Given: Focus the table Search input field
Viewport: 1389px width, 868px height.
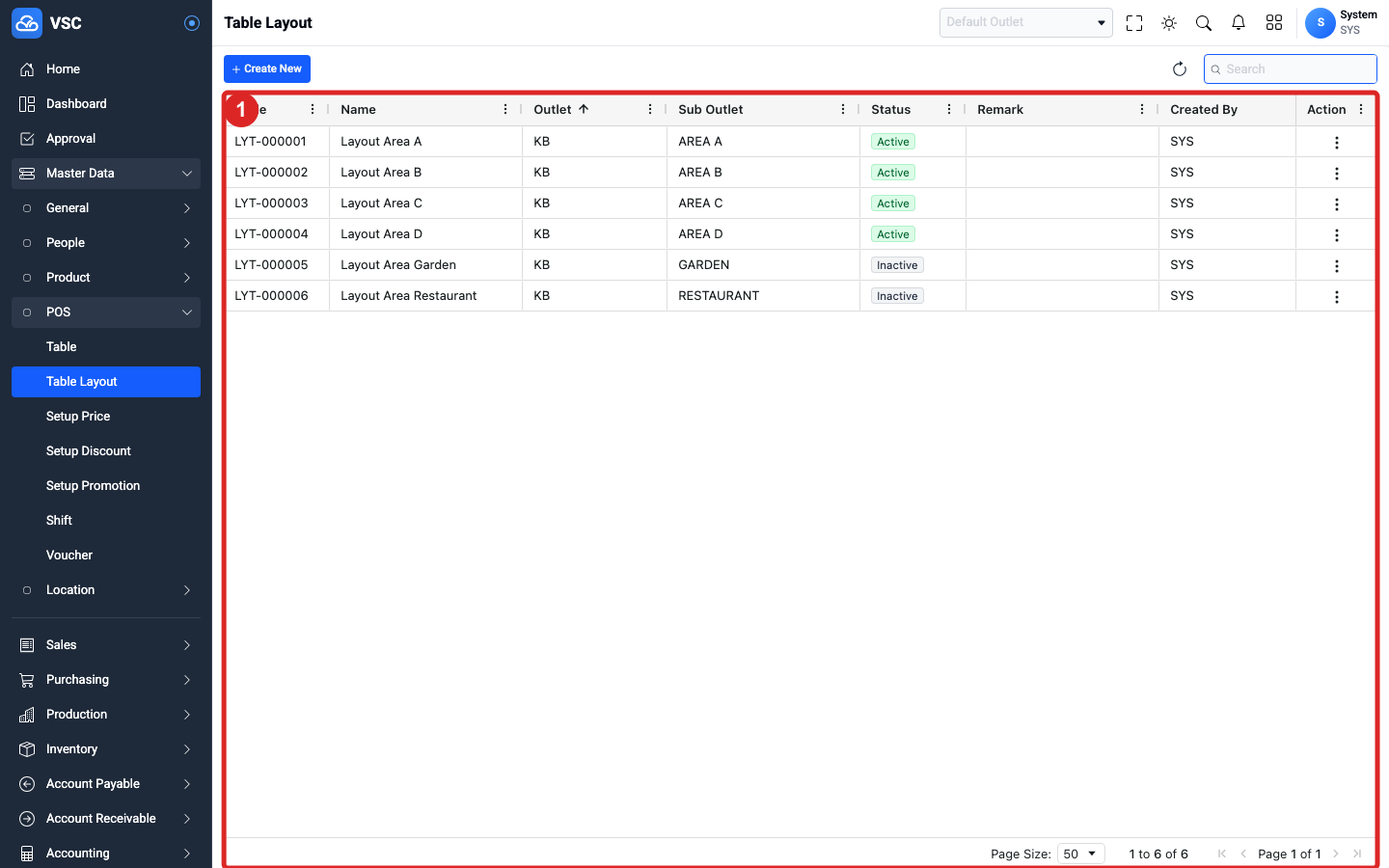Looking at the screenshot, I should pos(1291,69).
